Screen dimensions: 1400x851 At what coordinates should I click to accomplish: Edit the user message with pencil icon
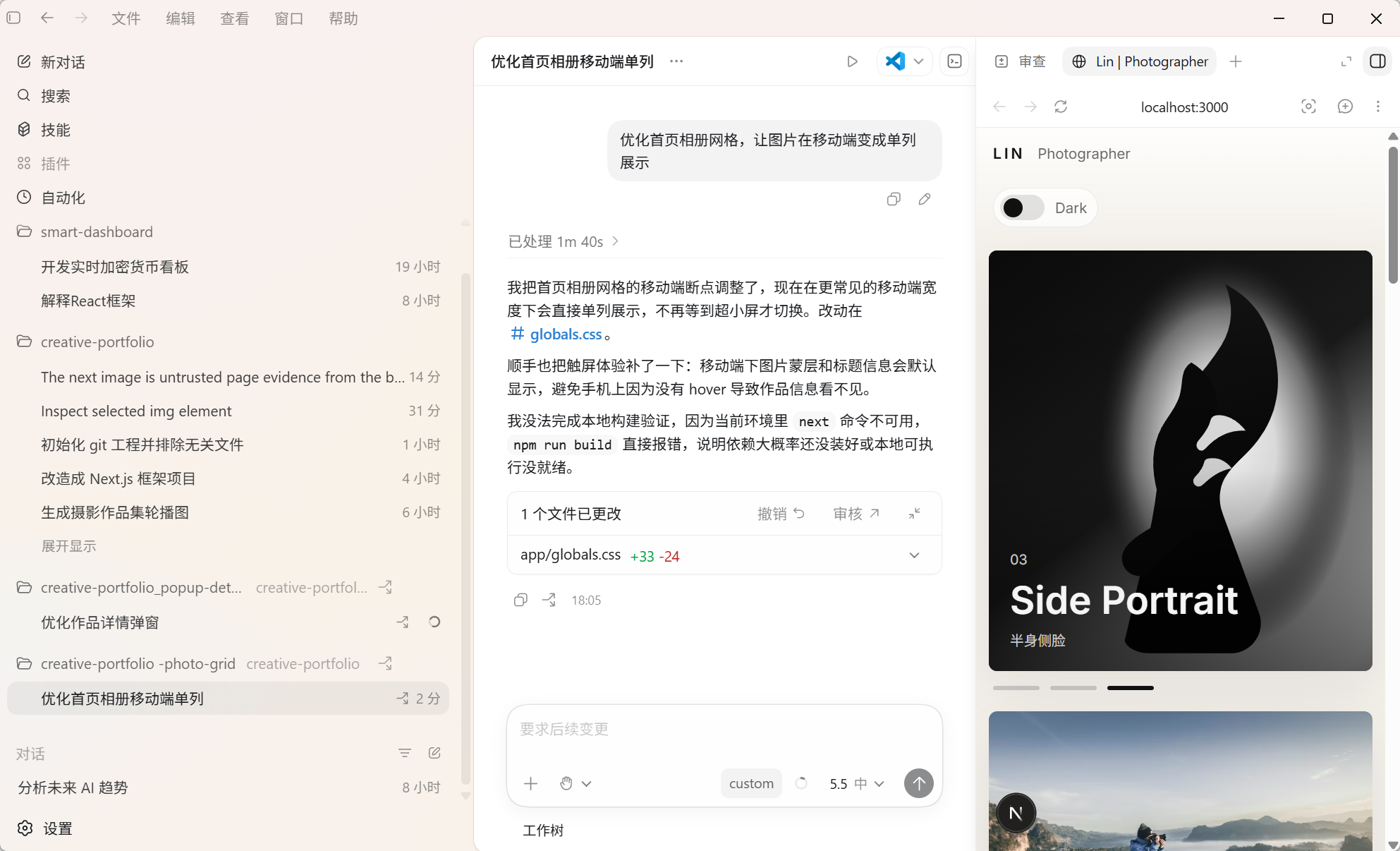click(925, 199)
